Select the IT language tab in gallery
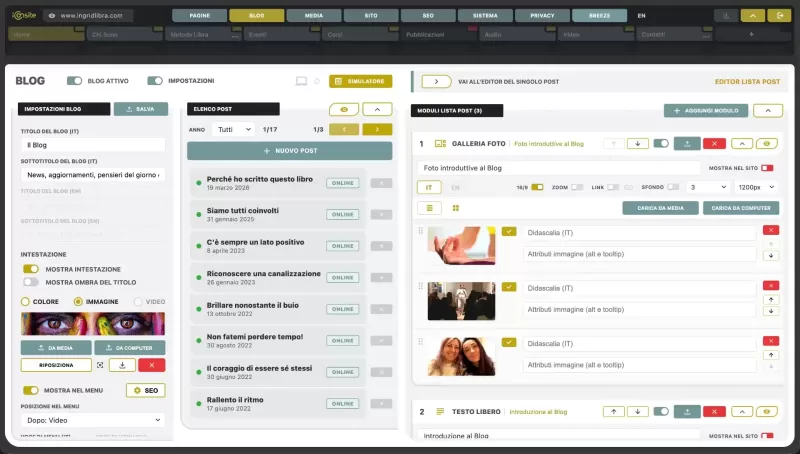800x454 pixels. click(429, 188)
